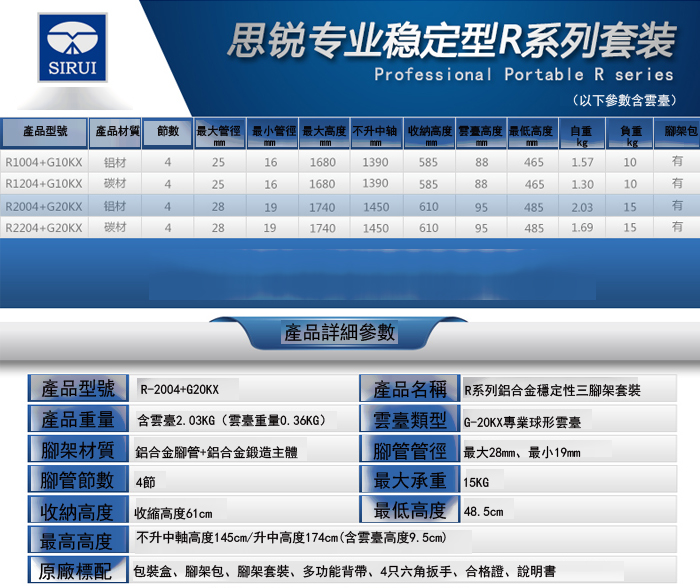Click 88 in the R1004+G10KX row

point(481,163)
